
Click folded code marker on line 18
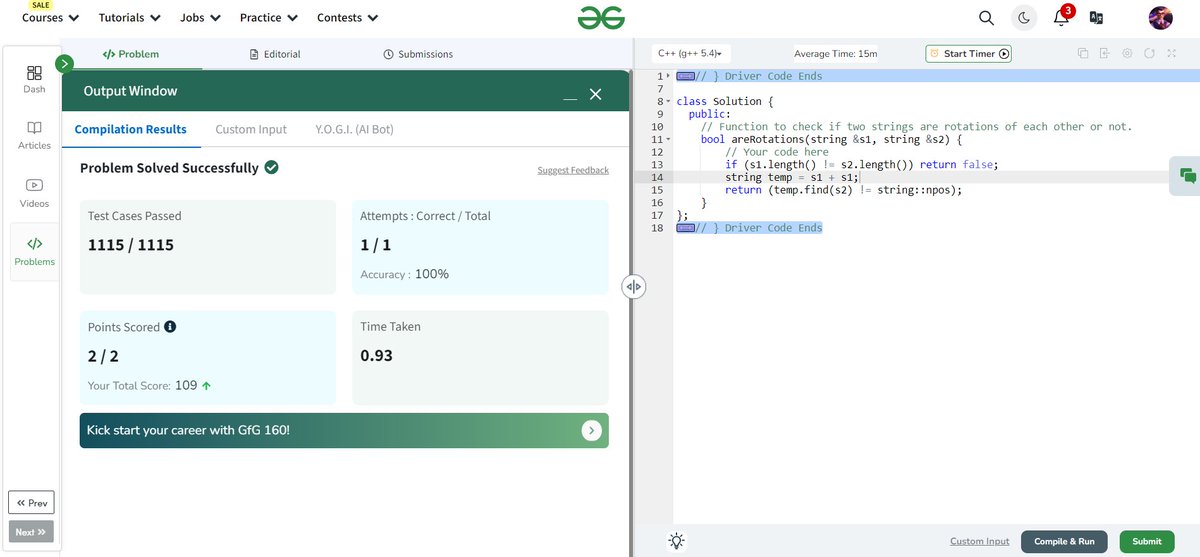[685, 228]
